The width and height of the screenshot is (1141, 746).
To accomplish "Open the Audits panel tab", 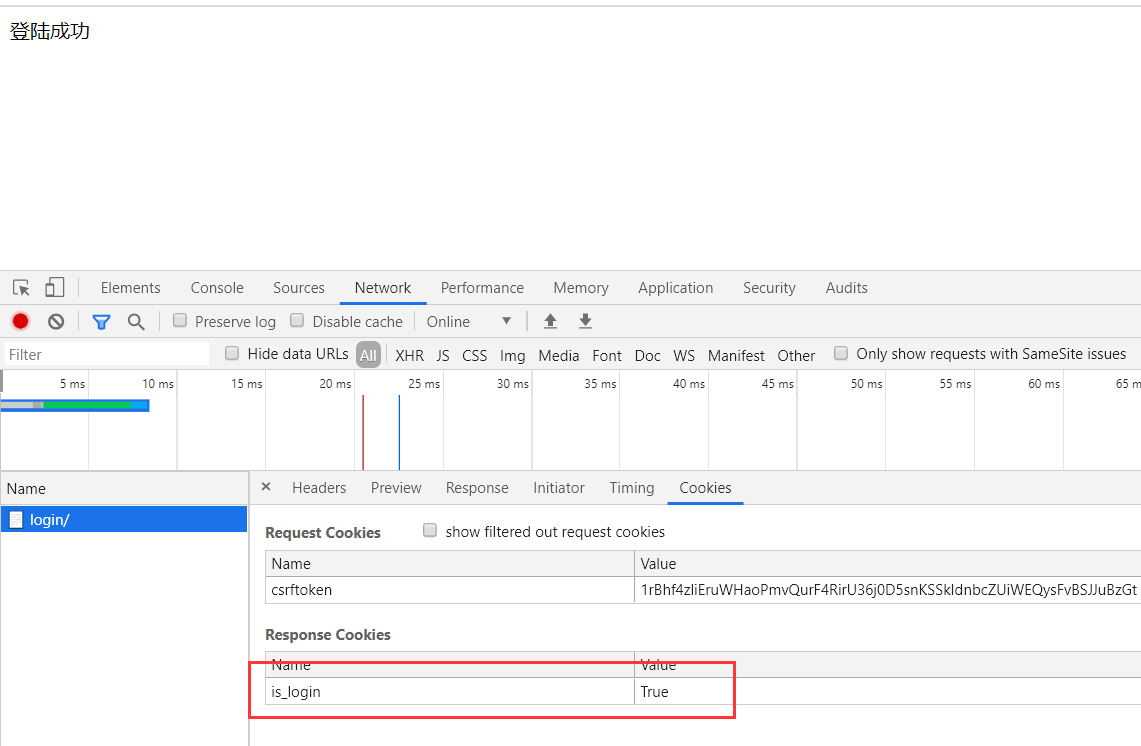I will [x=846, y=287].
